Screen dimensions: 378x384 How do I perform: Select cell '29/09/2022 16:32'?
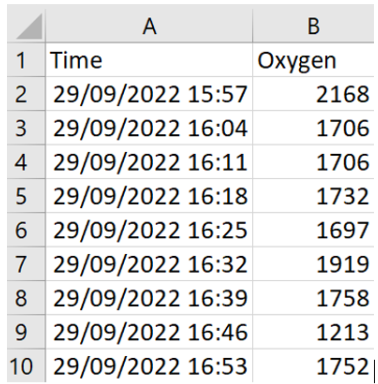[x=149, y=264]
